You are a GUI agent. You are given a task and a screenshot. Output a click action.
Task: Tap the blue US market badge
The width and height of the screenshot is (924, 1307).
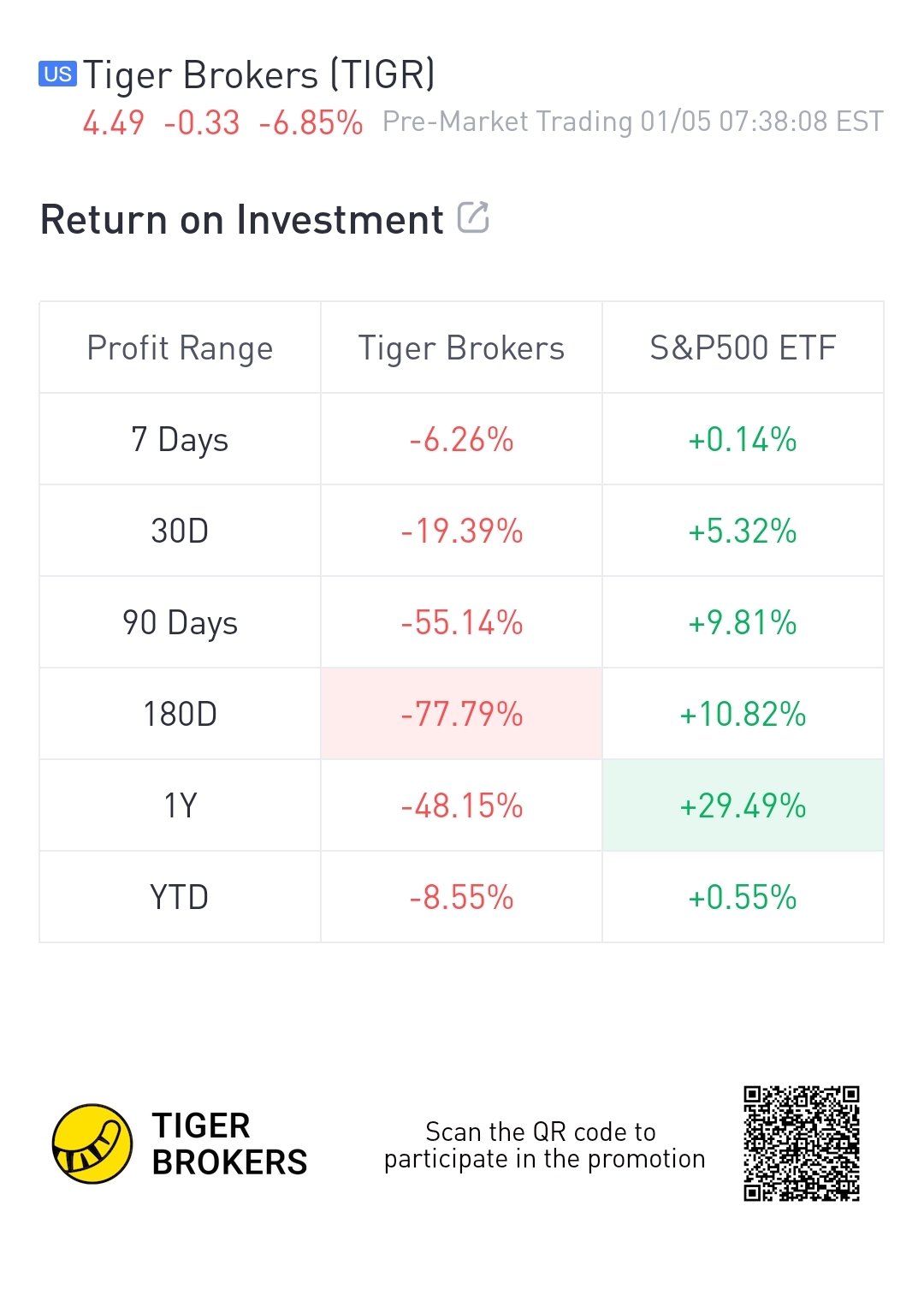pos(57,74)
